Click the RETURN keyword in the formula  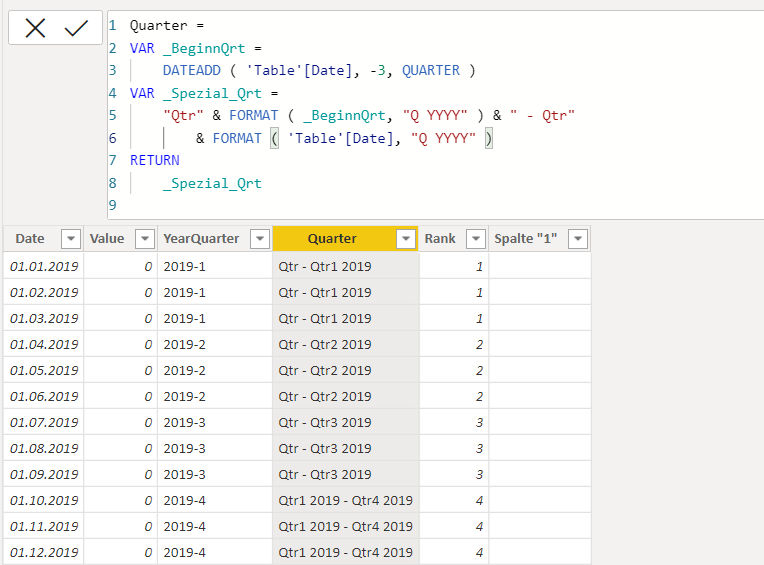154,160
